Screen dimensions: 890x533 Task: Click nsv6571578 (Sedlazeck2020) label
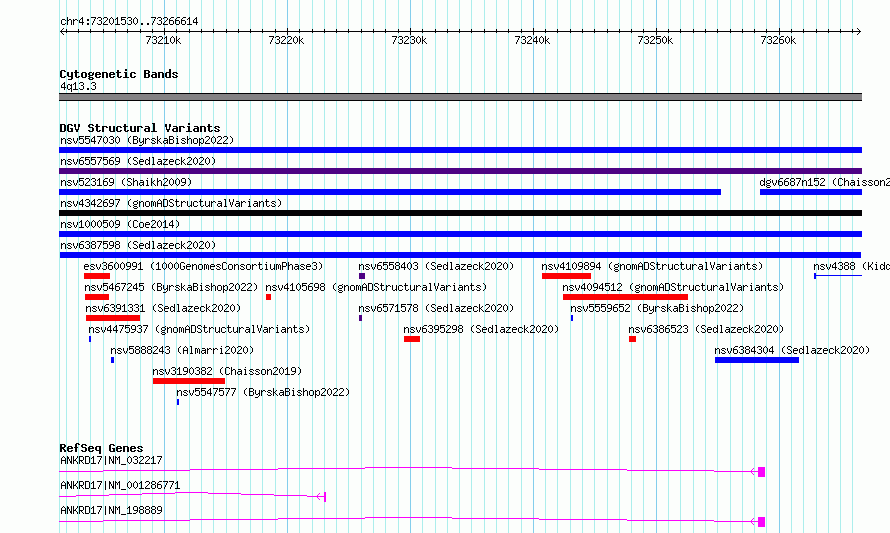tap(436, 308)
